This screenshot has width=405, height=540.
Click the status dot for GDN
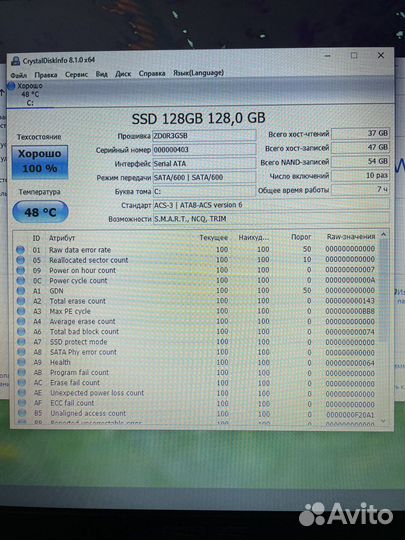(x=21, y=291)
